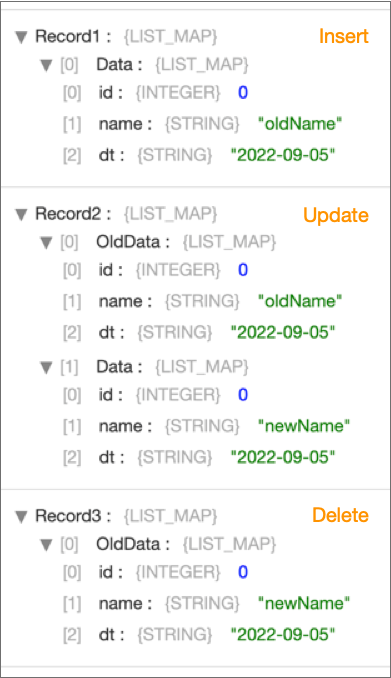Collapse OldData node under Record2

[46, 243]
